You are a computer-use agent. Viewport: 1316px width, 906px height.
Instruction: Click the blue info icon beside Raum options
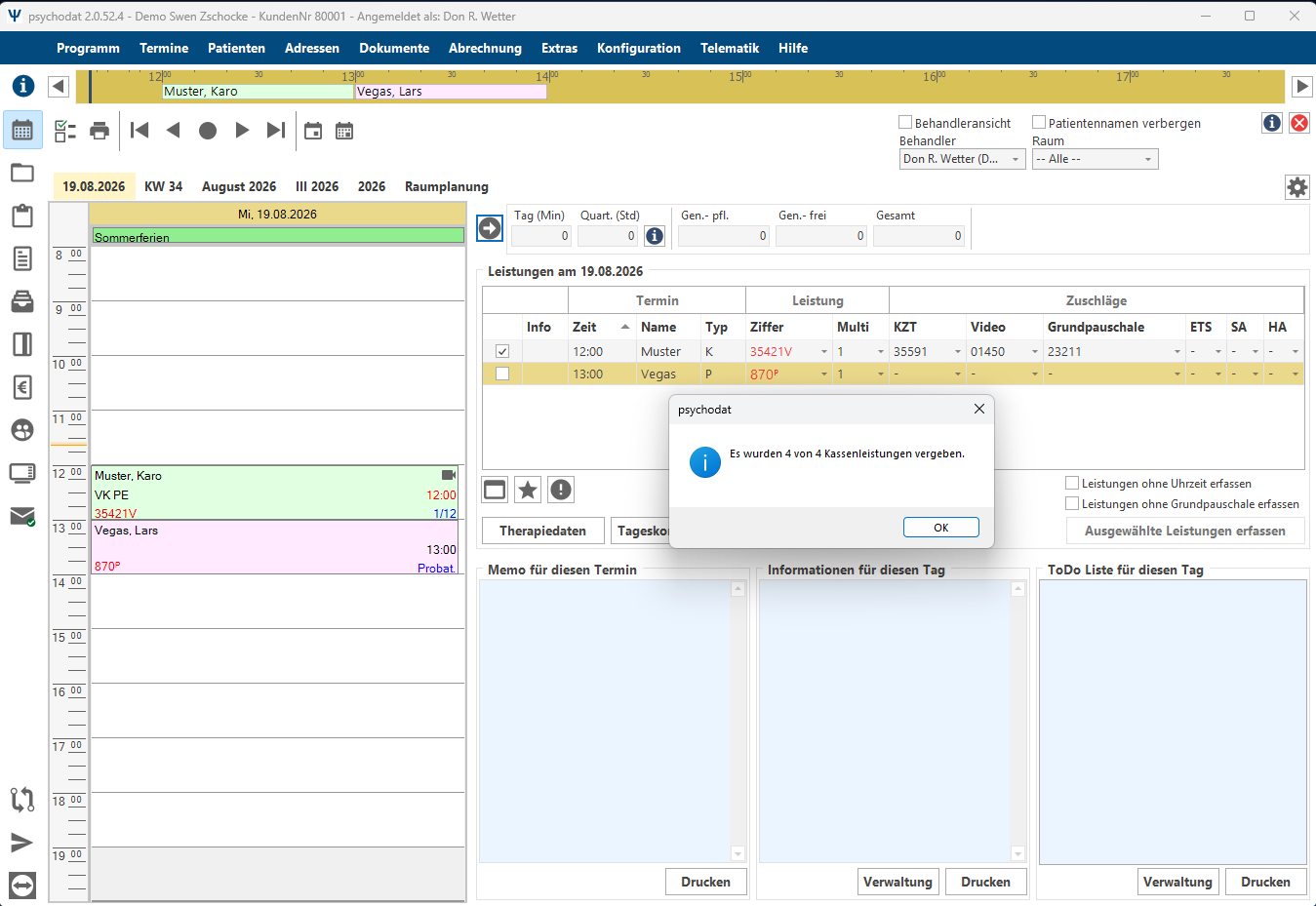click(1272, 123)
